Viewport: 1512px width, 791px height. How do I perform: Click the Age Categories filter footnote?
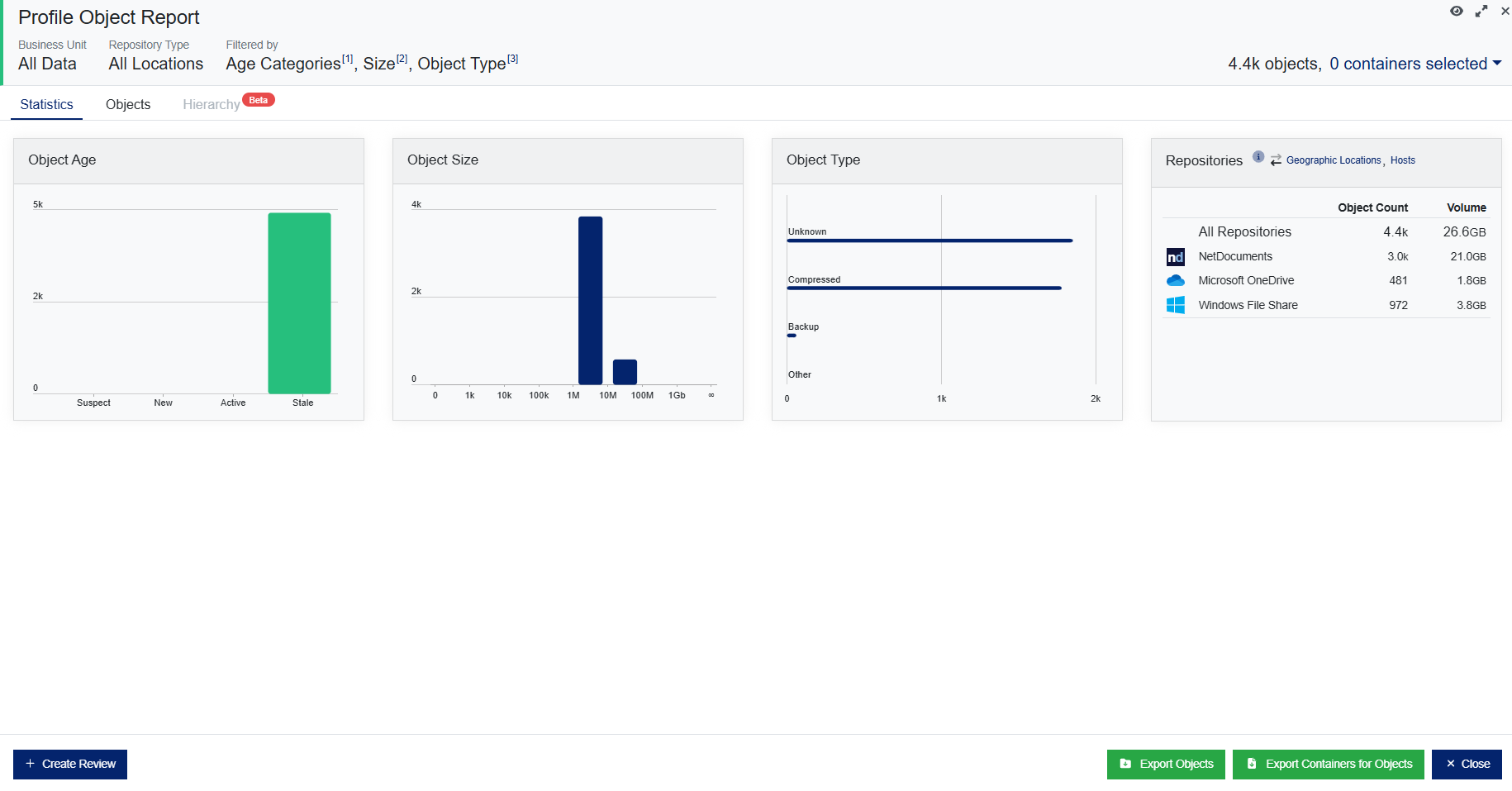pos(347,57)
